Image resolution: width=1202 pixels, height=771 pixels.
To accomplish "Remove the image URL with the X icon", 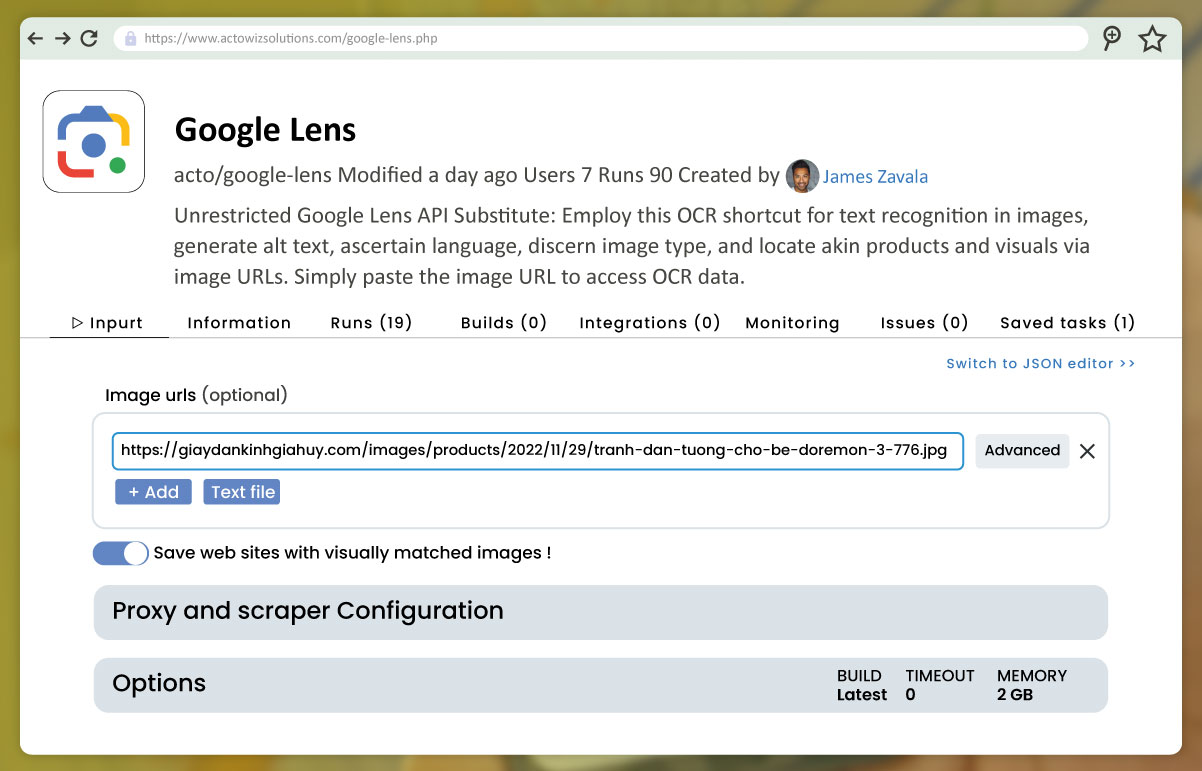I will coord(1087,451).
